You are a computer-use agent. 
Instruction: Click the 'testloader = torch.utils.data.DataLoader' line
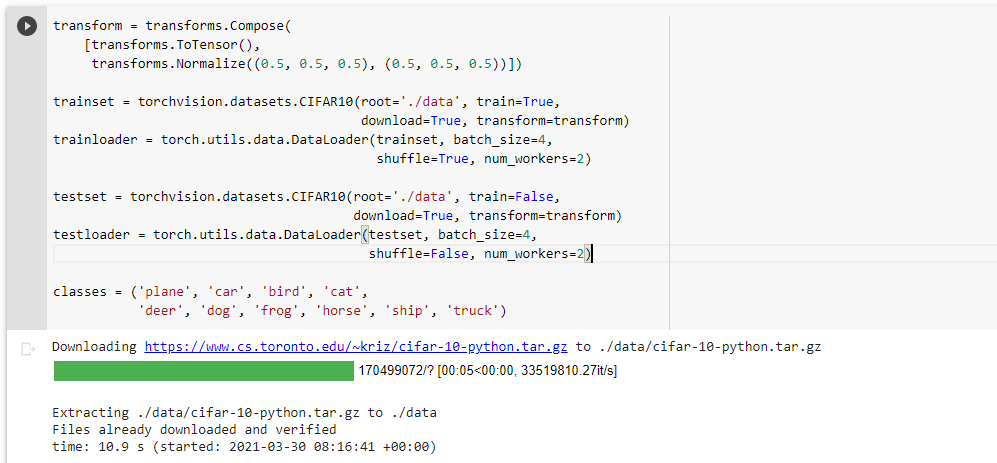pyautogui.click(x=295, y=235)
